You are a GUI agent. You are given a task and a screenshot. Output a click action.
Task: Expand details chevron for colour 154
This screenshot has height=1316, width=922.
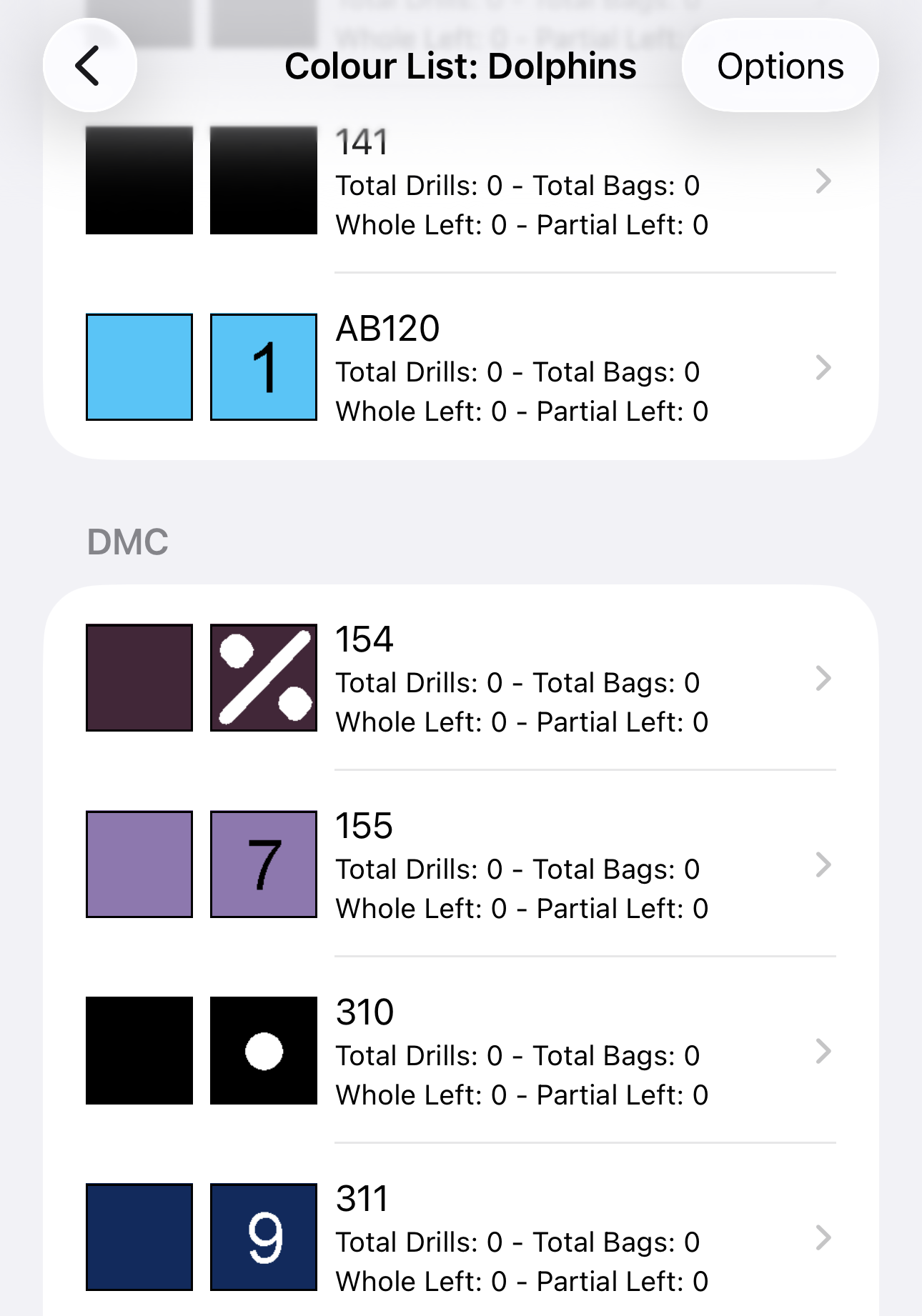(823, 678)
